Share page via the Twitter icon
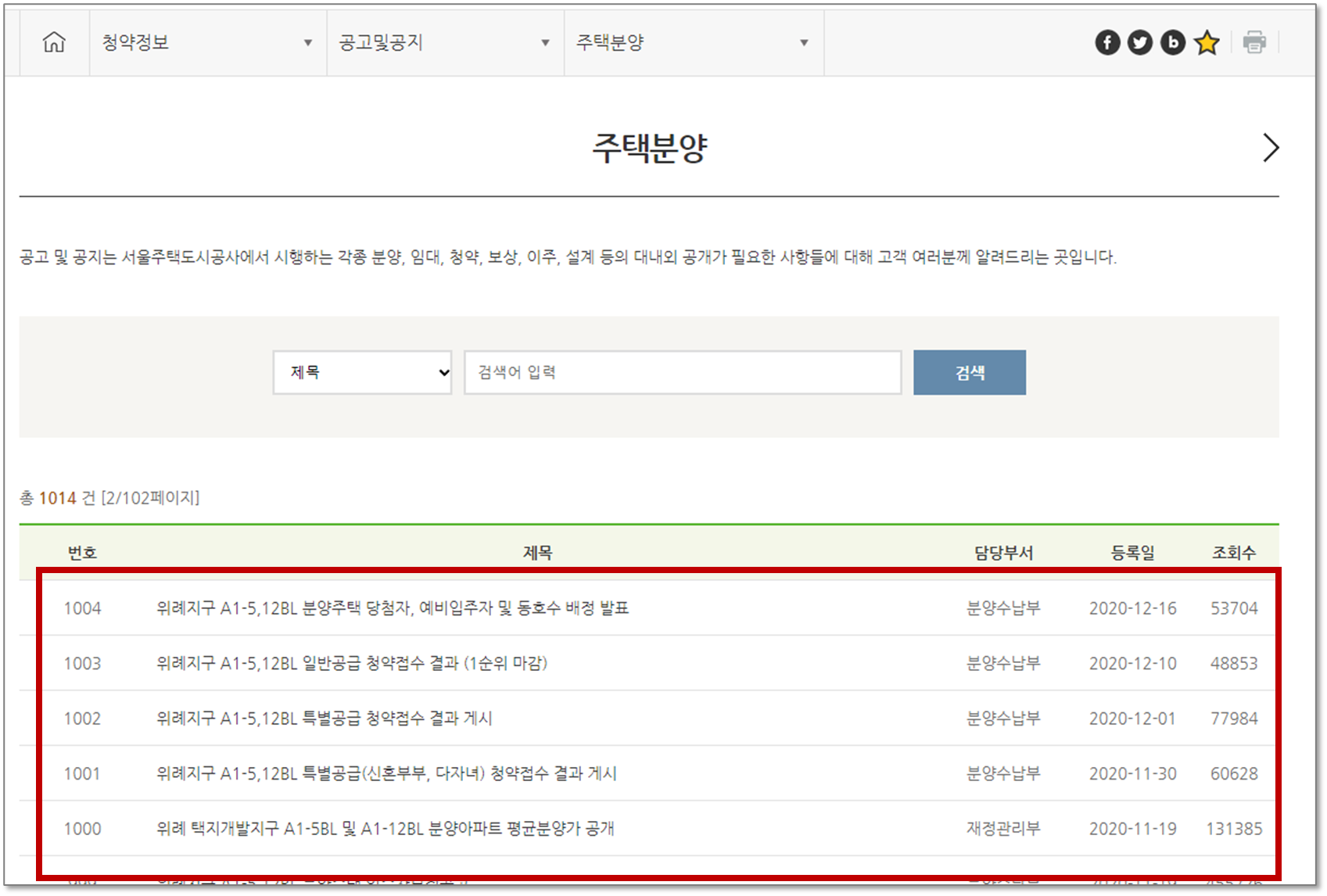This screenshot has width=1327, height=896. 1139,42
